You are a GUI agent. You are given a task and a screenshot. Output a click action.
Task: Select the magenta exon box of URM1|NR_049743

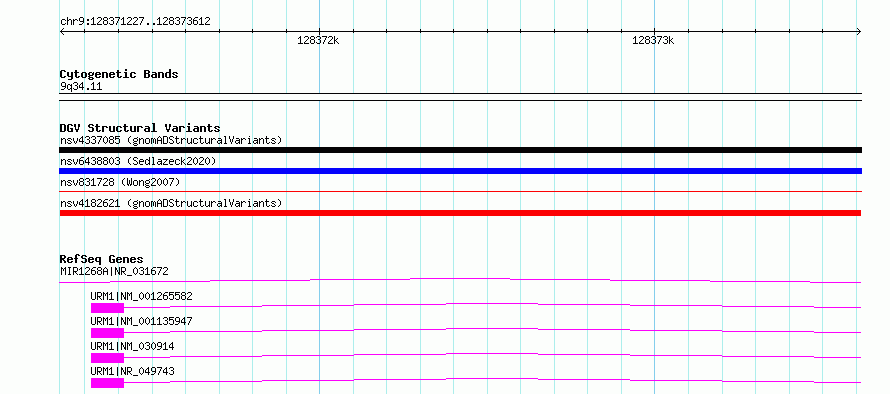[x=107, y=383]
